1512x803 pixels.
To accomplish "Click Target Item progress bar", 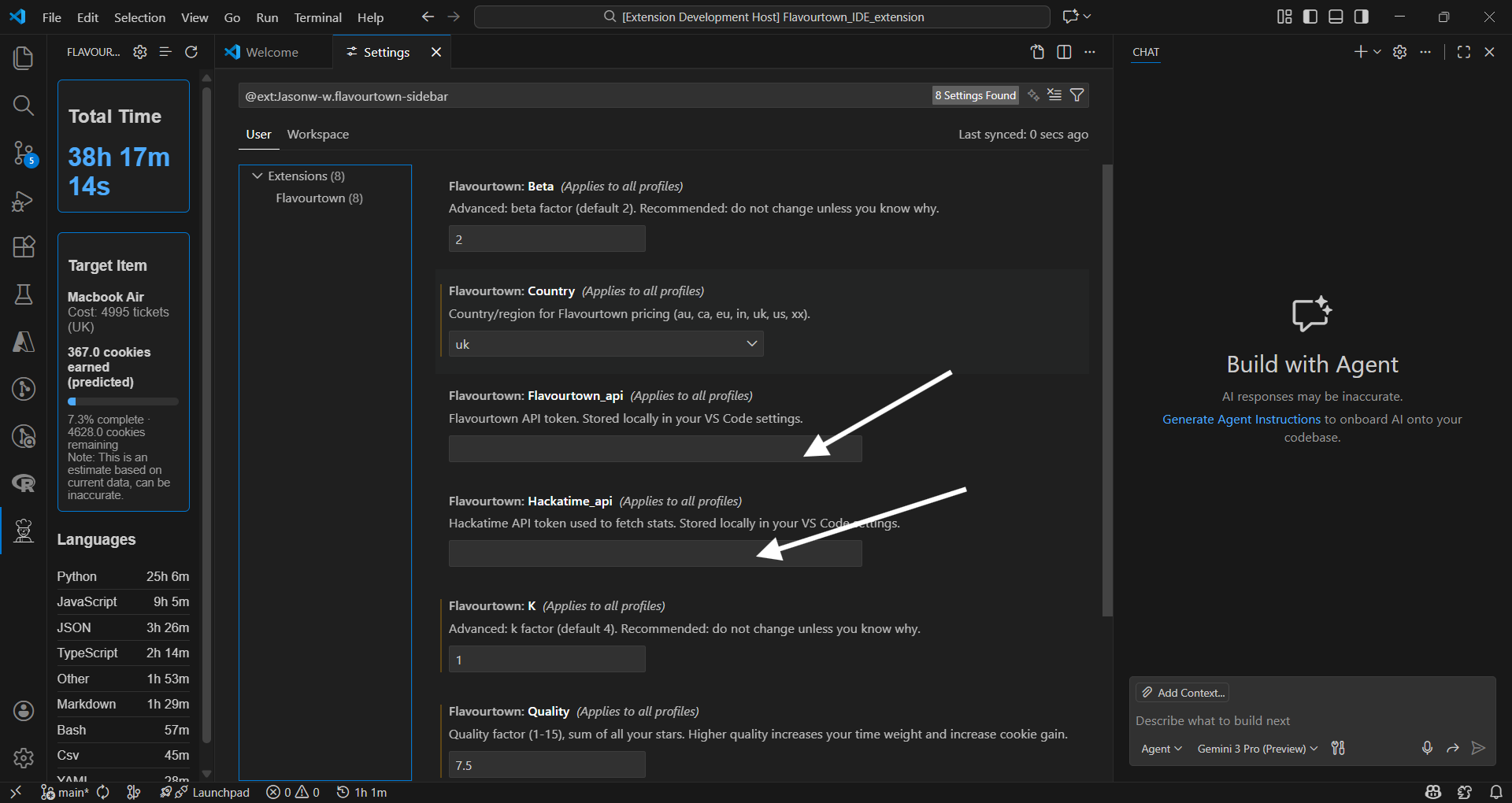I will 123,401.
